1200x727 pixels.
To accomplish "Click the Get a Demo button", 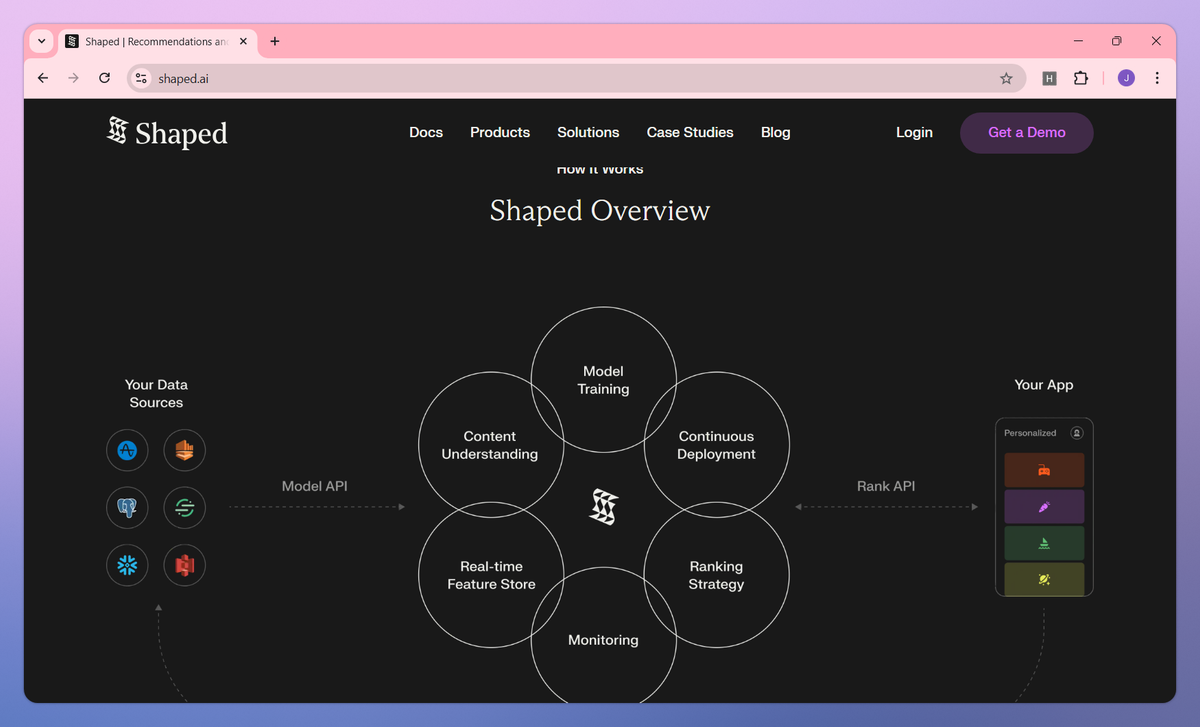I will 1027,132.
